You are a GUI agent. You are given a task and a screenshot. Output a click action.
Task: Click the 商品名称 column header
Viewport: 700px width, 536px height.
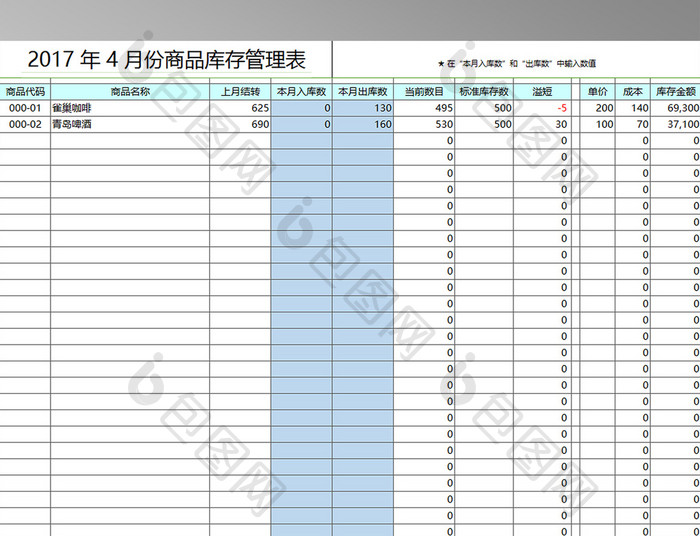point(130,91)
